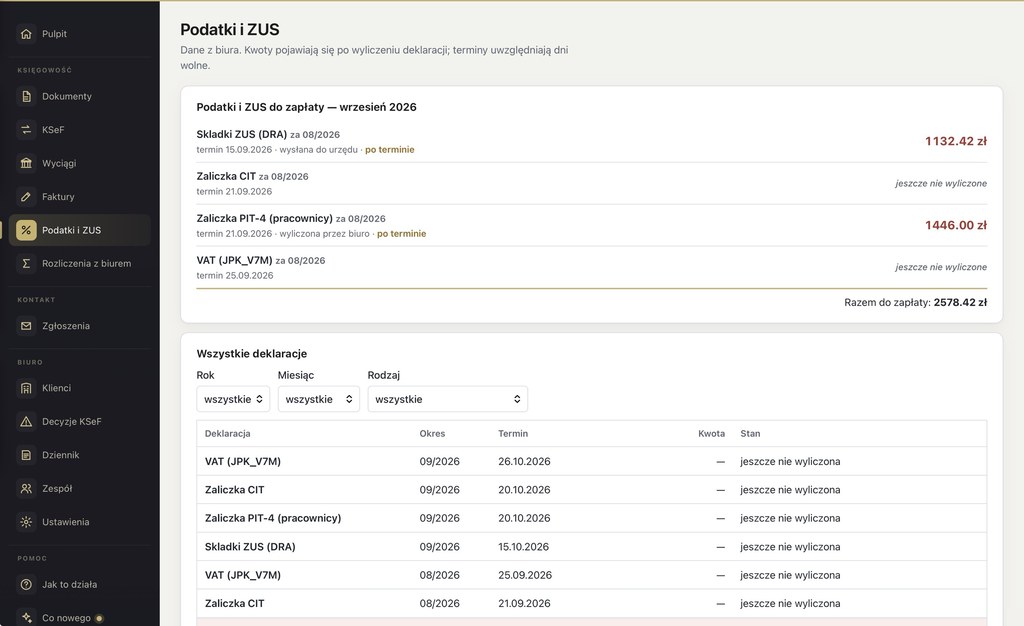Click the Klienci building icon
Viewport: 1024px width, 626px height.
pos(26,388)
